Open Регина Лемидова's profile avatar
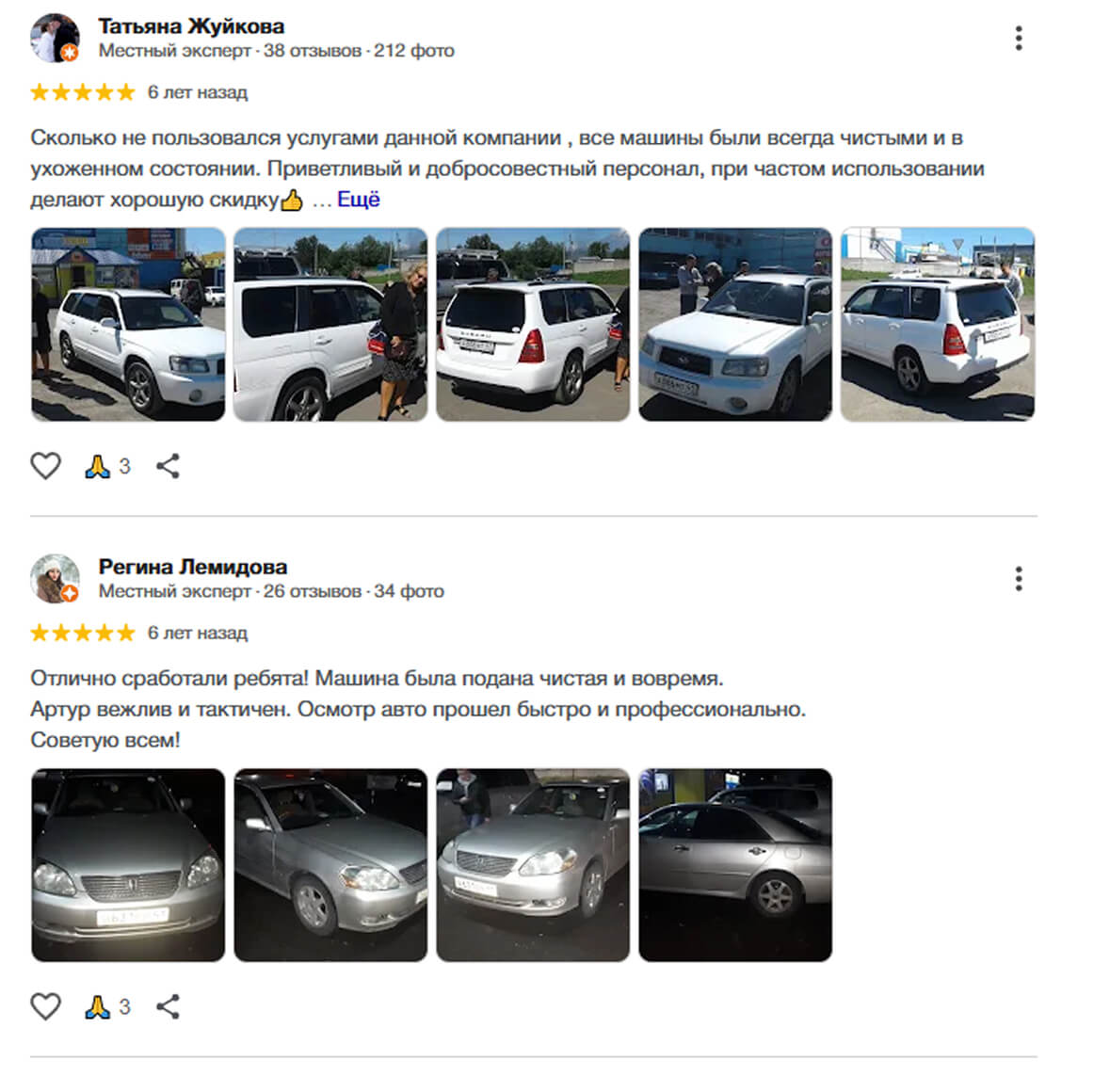Viewport: 1110px width, 1092px height. 56,579
